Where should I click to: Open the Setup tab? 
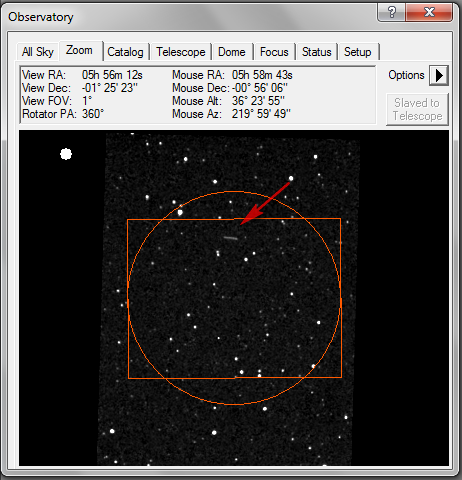[358, 52]
